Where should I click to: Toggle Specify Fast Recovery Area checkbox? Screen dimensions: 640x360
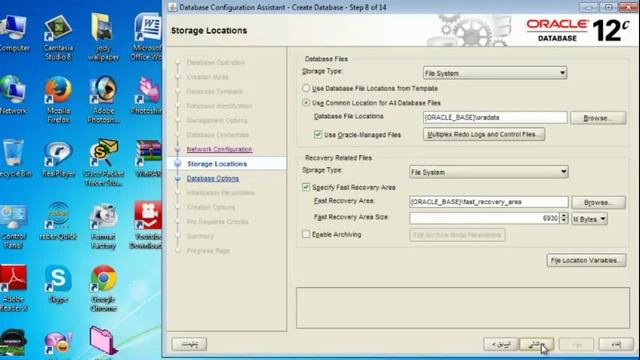pyautogui.click(x=306, y=187)
